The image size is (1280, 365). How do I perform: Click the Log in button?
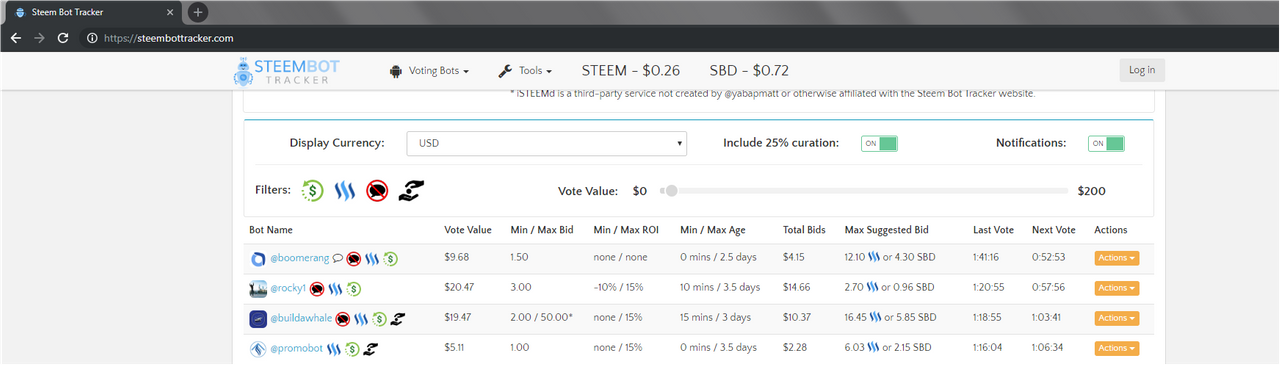1142,70
